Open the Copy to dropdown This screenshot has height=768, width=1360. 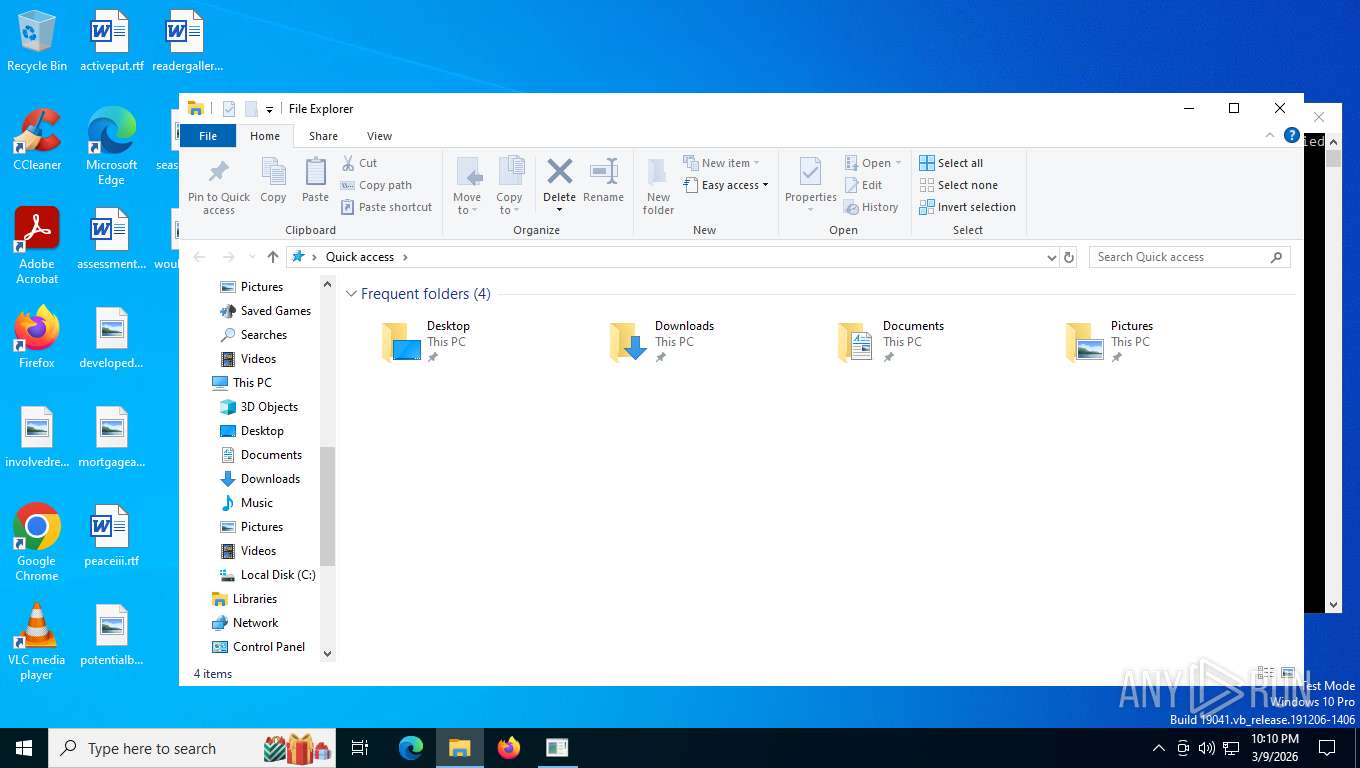510,186
